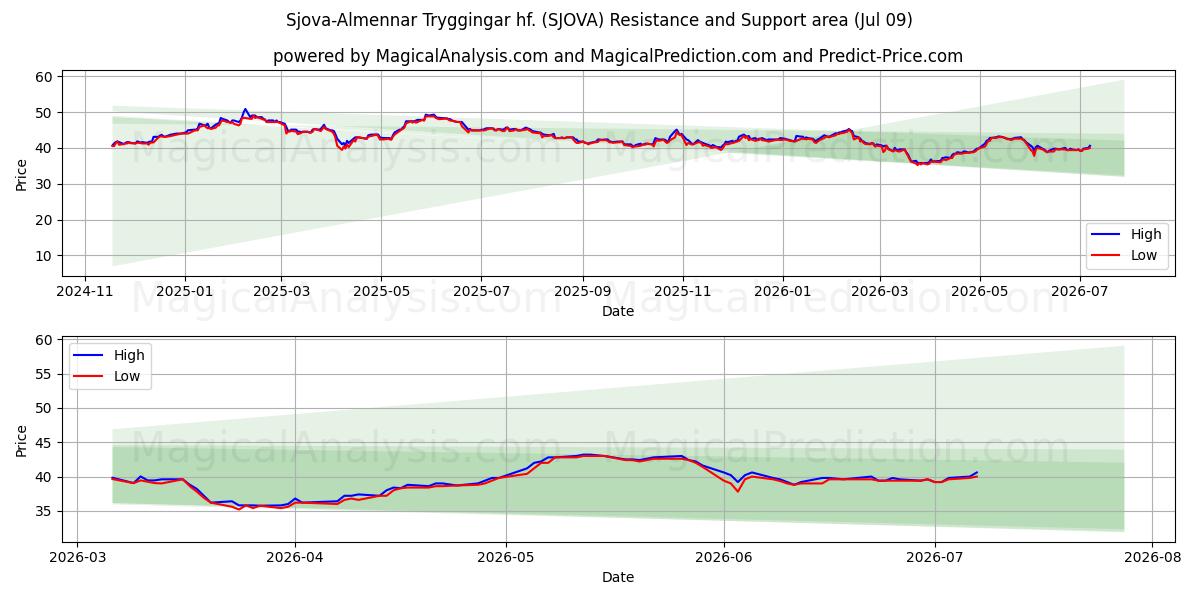Click the '2025-07' tick on top chart
The image size is (1200, 600).
[x=481, y=291]
